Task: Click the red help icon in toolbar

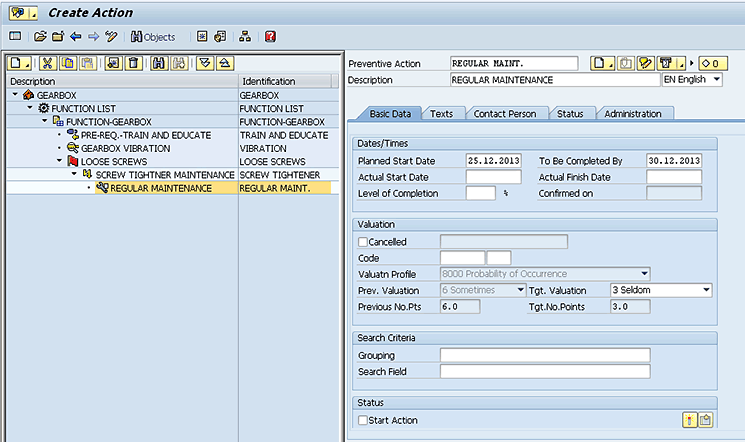Action: tap(270, 37)
